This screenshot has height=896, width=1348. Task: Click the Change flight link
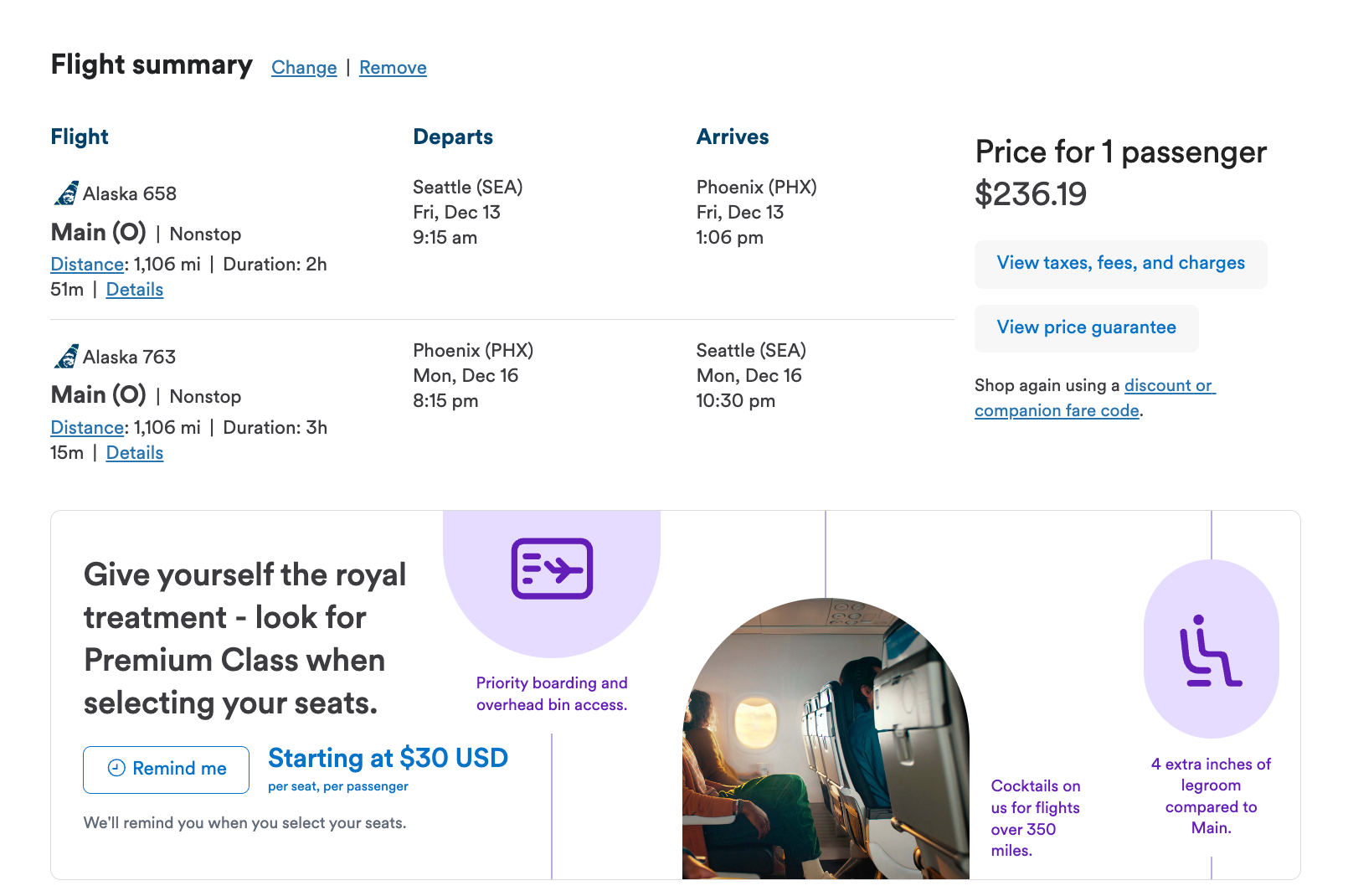[304, 68]
